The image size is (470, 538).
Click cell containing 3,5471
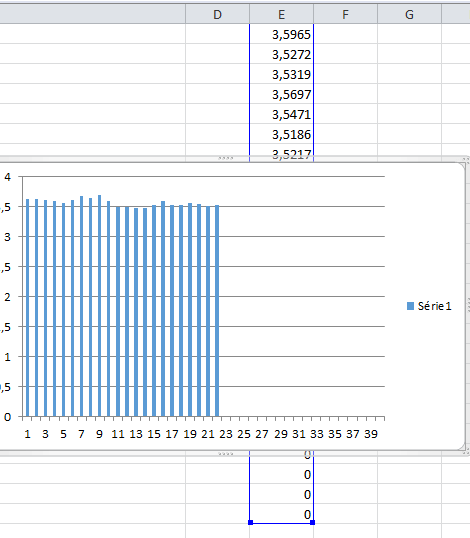(x=281, y=114)
